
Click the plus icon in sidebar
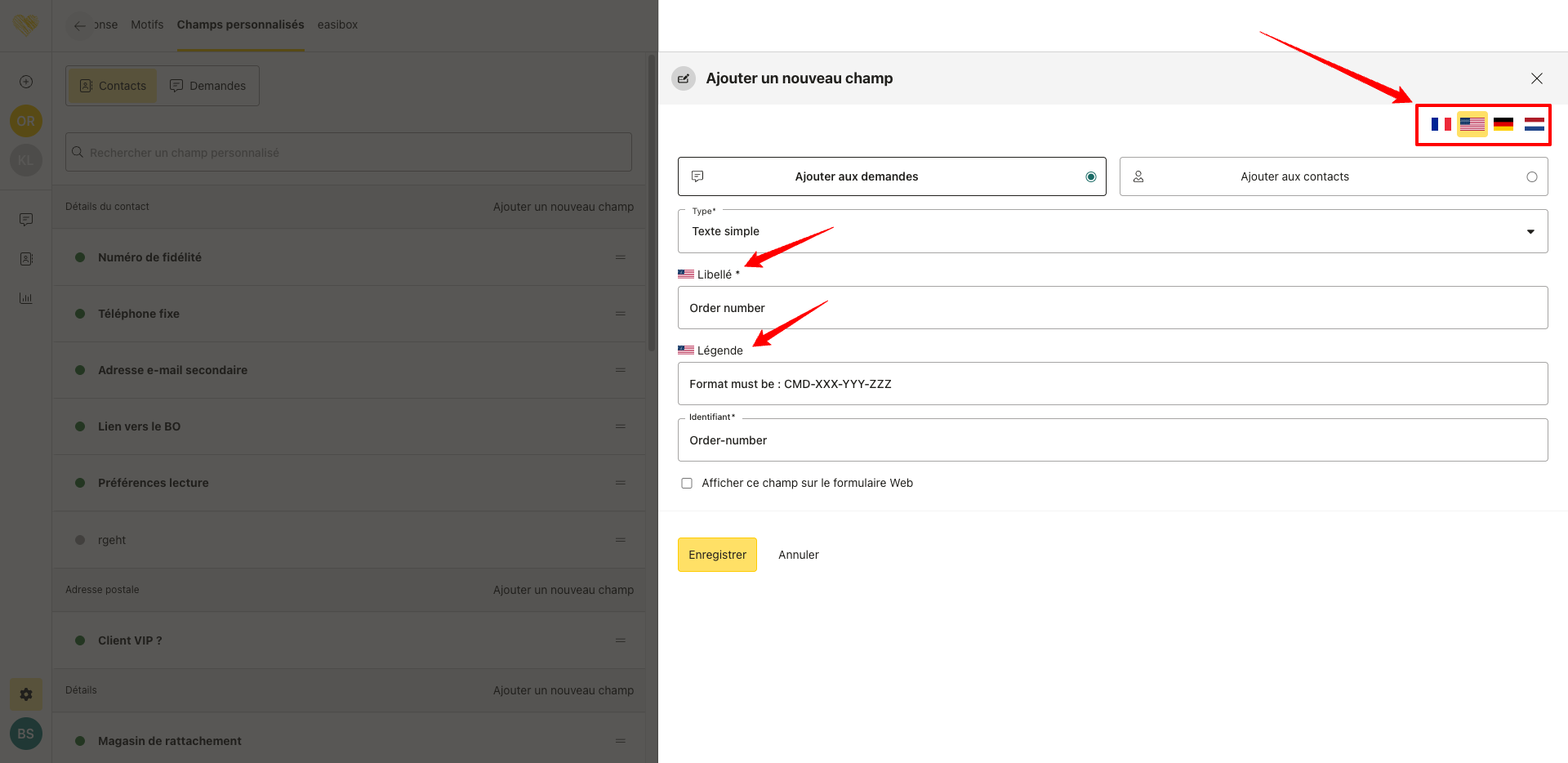point(26,82)
